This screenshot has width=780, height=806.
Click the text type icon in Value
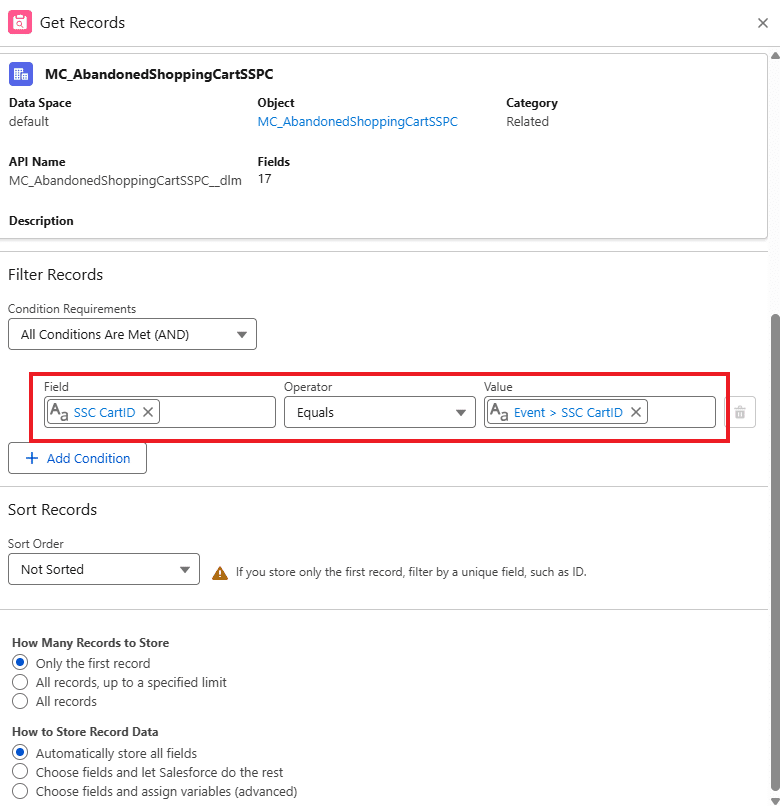[x=499, y=412]
